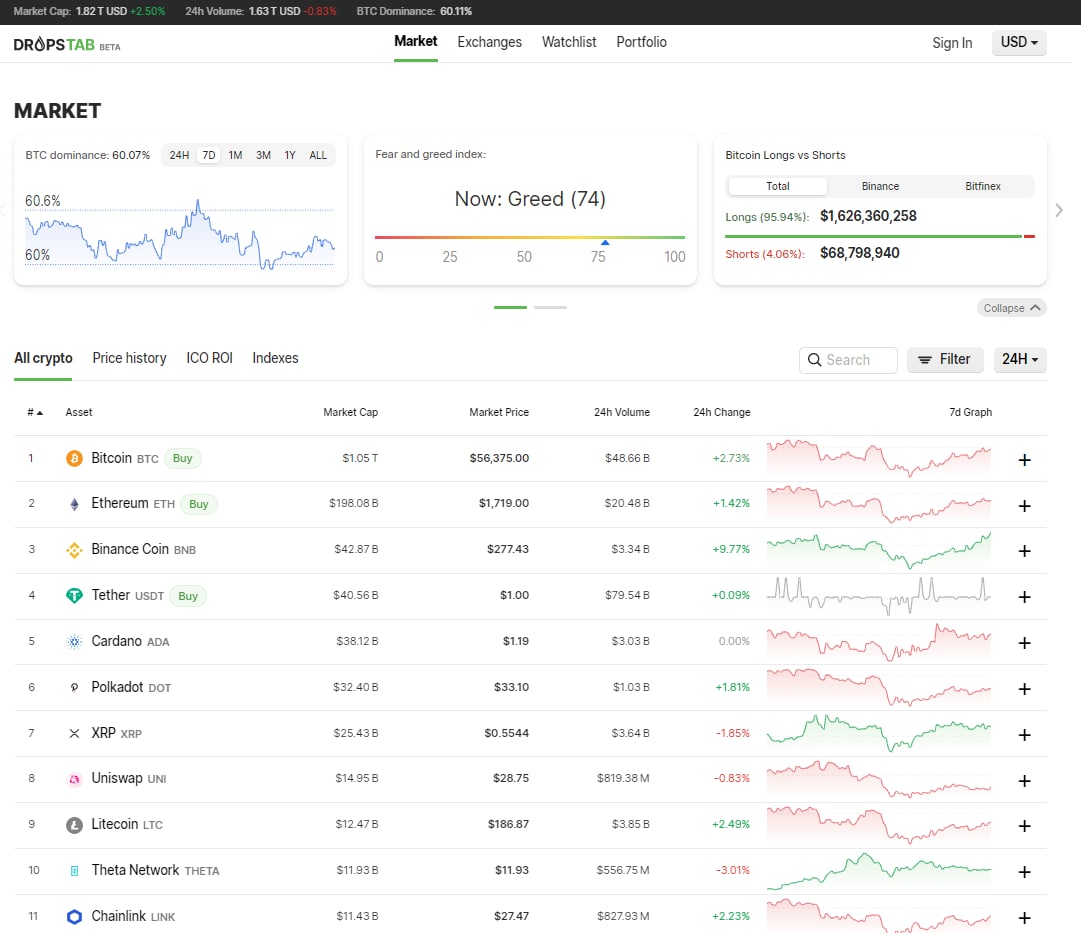Viewport: 1081px width, 933px height.
Task: Set BTC dominance chart to 3M
Action: 263,155
